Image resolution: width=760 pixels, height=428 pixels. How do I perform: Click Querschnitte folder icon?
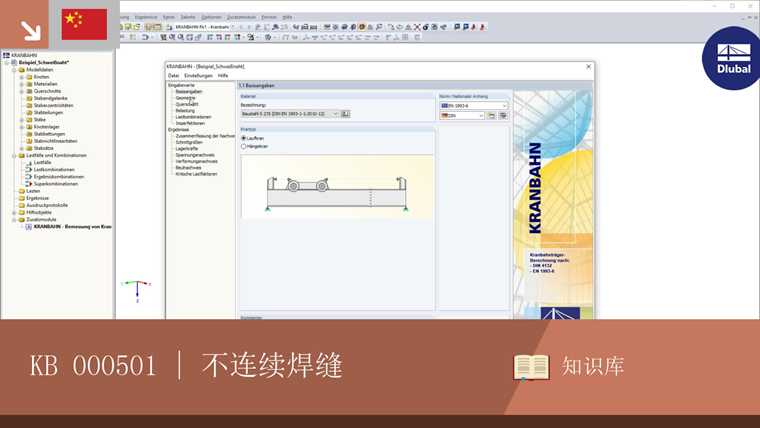29,91
